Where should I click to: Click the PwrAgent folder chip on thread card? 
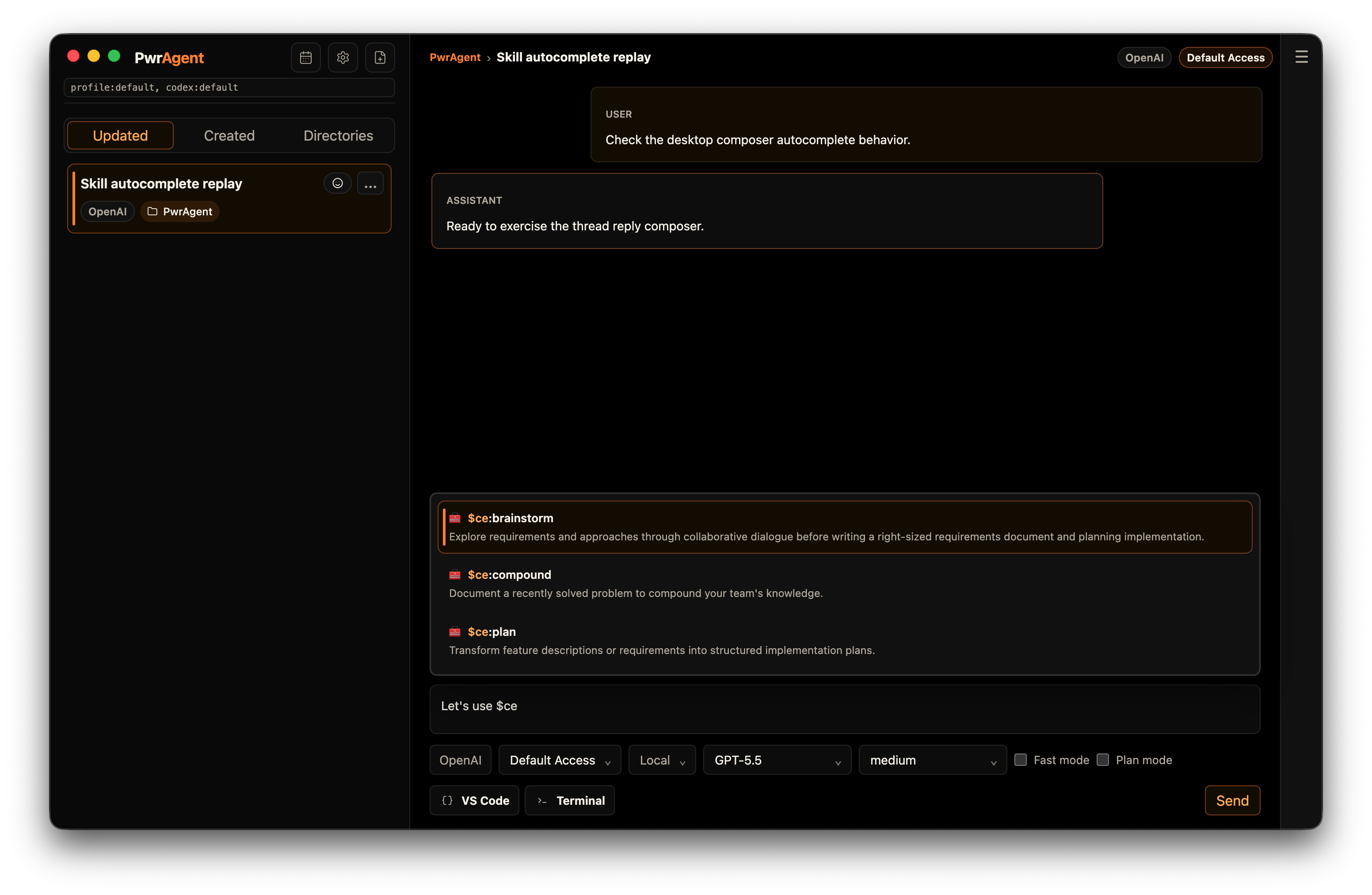pos(180,212)
